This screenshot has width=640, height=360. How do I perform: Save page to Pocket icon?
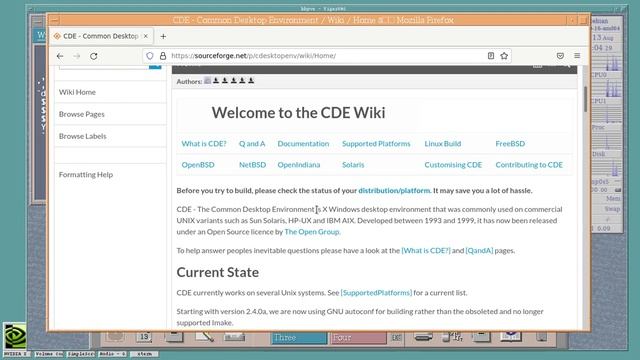pyautogui.click(x=560, y=56)
